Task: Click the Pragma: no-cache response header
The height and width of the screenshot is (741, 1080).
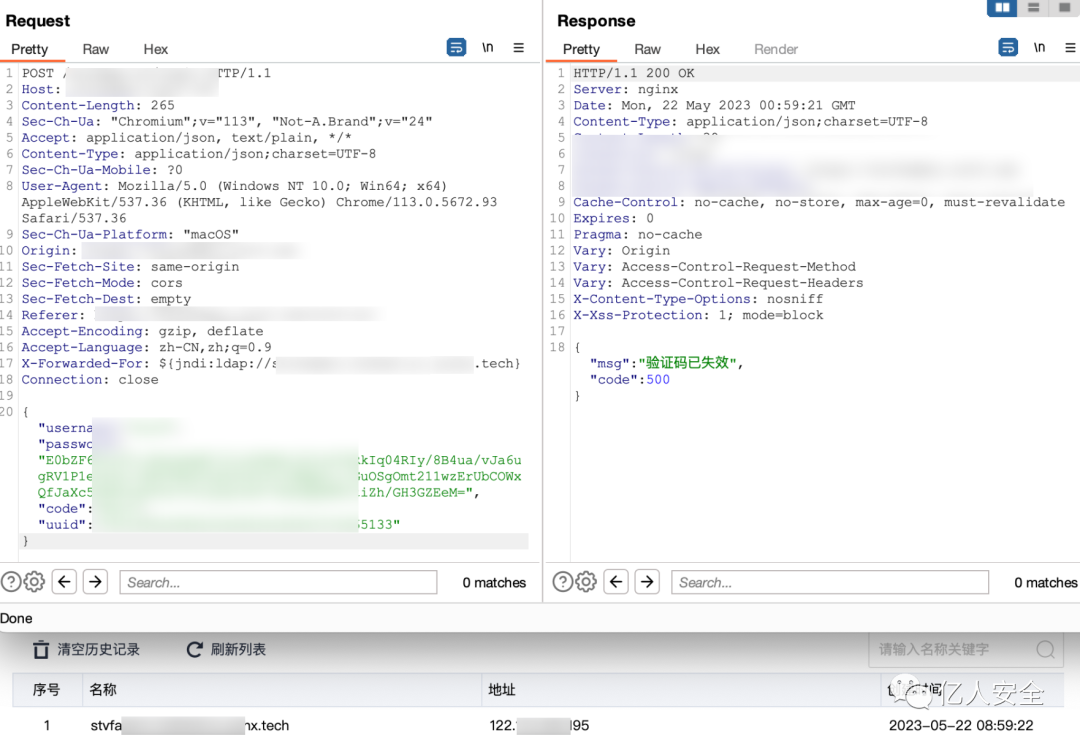Action: click(638, 234)
